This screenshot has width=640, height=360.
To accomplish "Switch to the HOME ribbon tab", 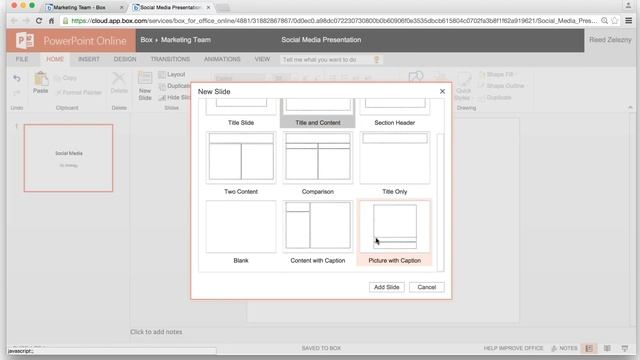I will point(55,59).
